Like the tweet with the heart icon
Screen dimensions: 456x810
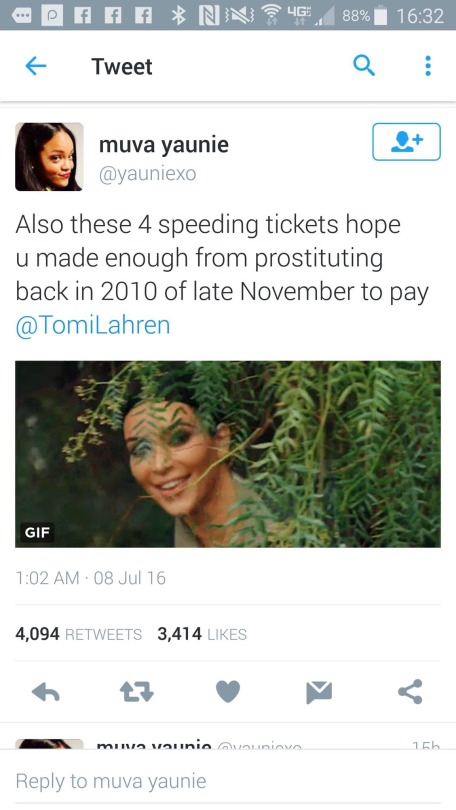pos(228,692)
